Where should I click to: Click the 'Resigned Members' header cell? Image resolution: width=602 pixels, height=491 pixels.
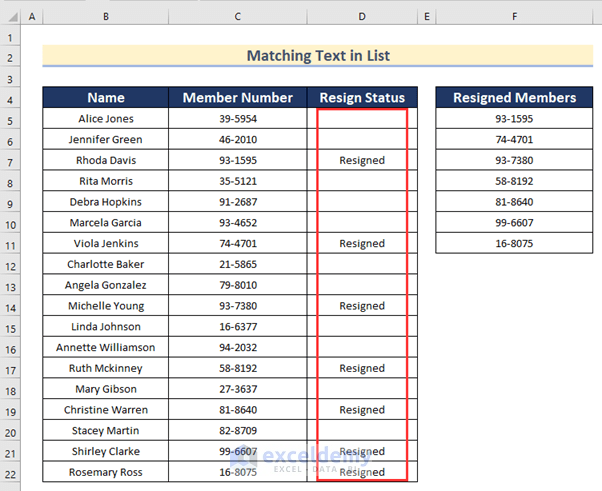click(514, 98)
